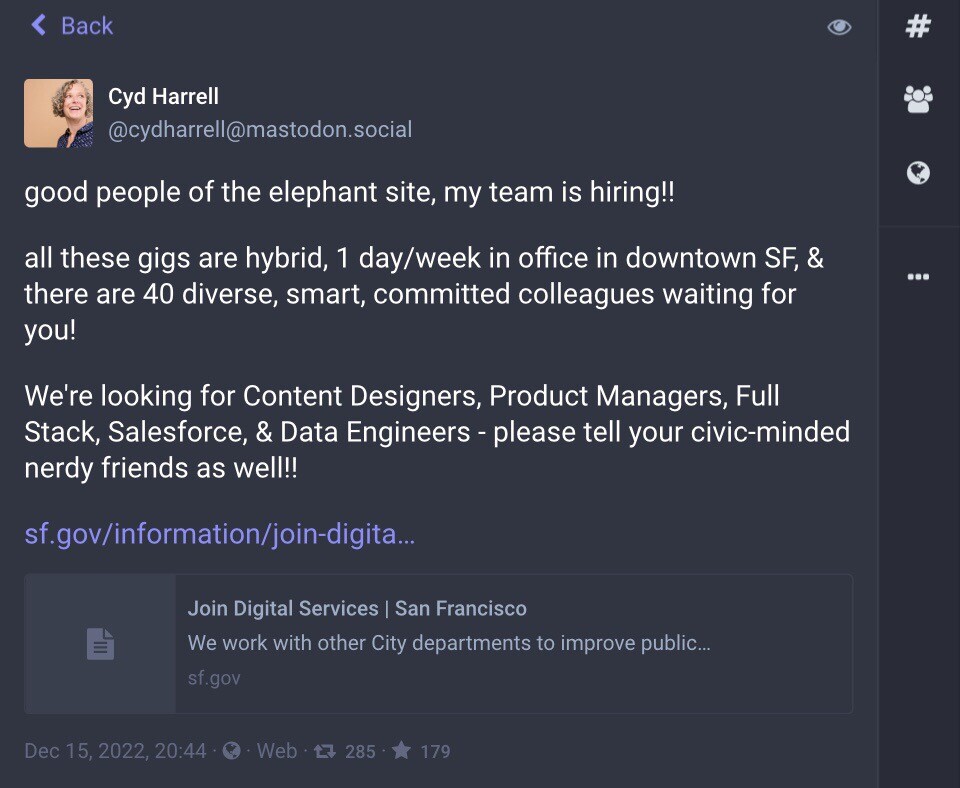Go back using the Back label
Viewport: 960px width, 788px height.
87,26
